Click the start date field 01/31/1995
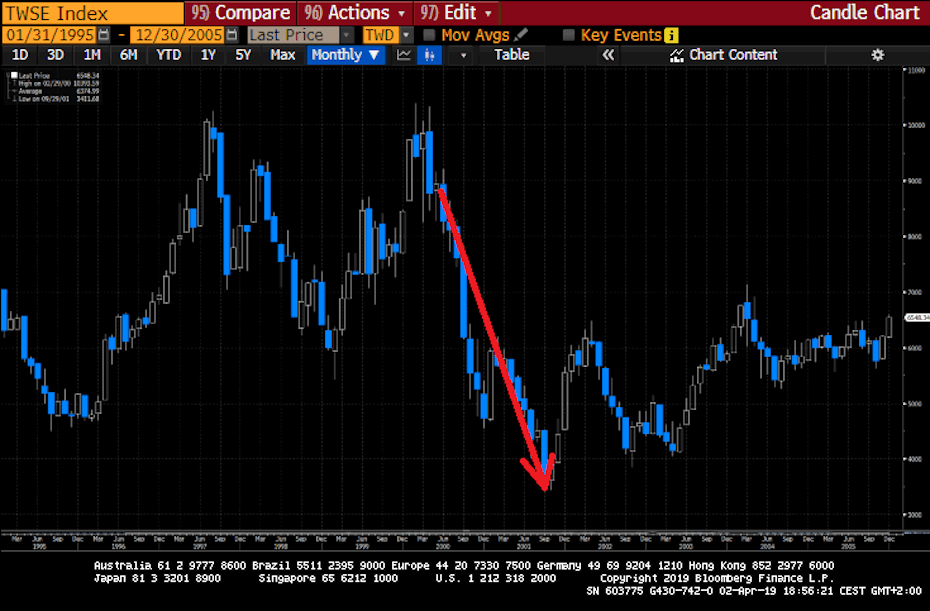Screen dimensions: 930x611 pos(50,35)
